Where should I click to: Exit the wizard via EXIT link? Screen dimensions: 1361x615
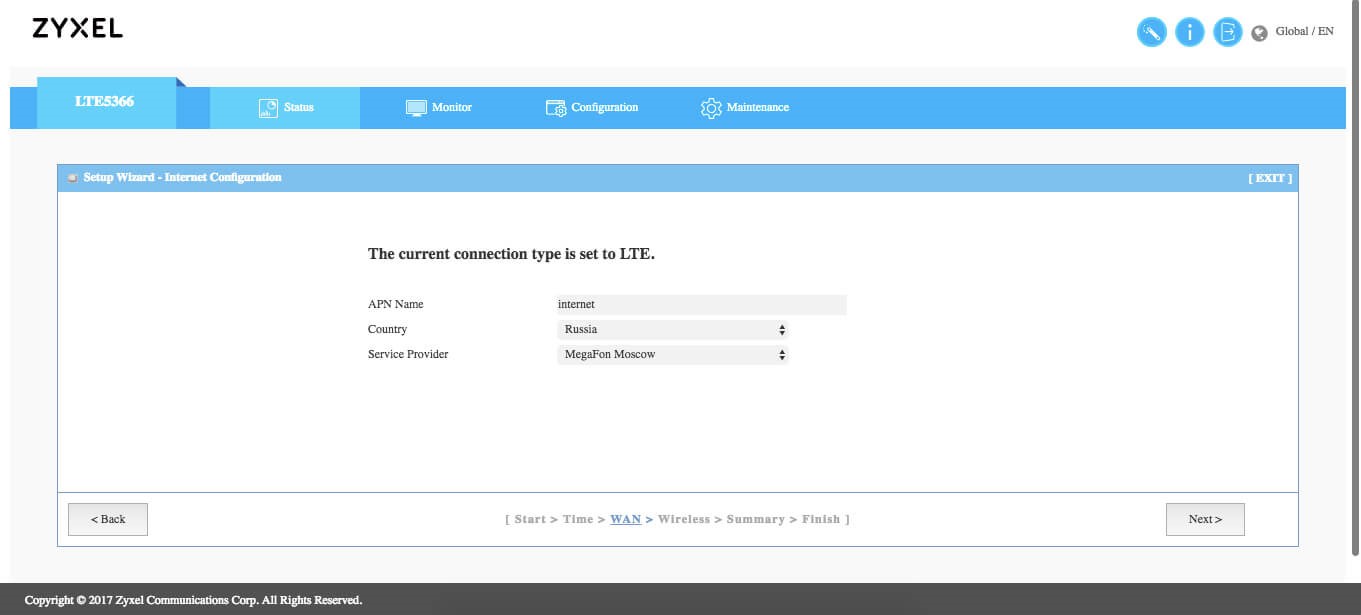pos(1270,178)
